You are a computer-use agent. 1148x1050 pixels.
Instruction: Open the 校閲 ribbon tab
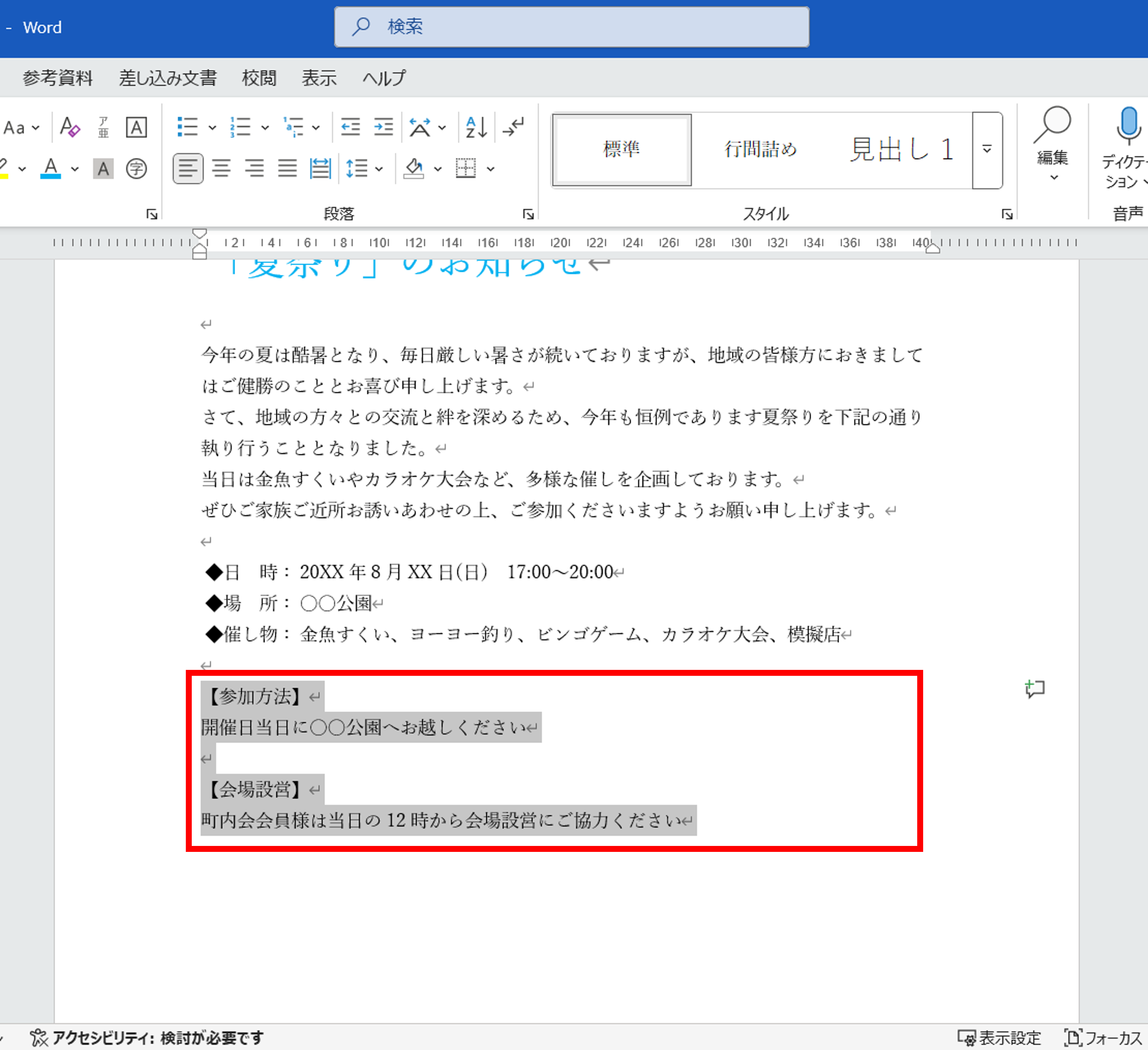tap(258, 78)
